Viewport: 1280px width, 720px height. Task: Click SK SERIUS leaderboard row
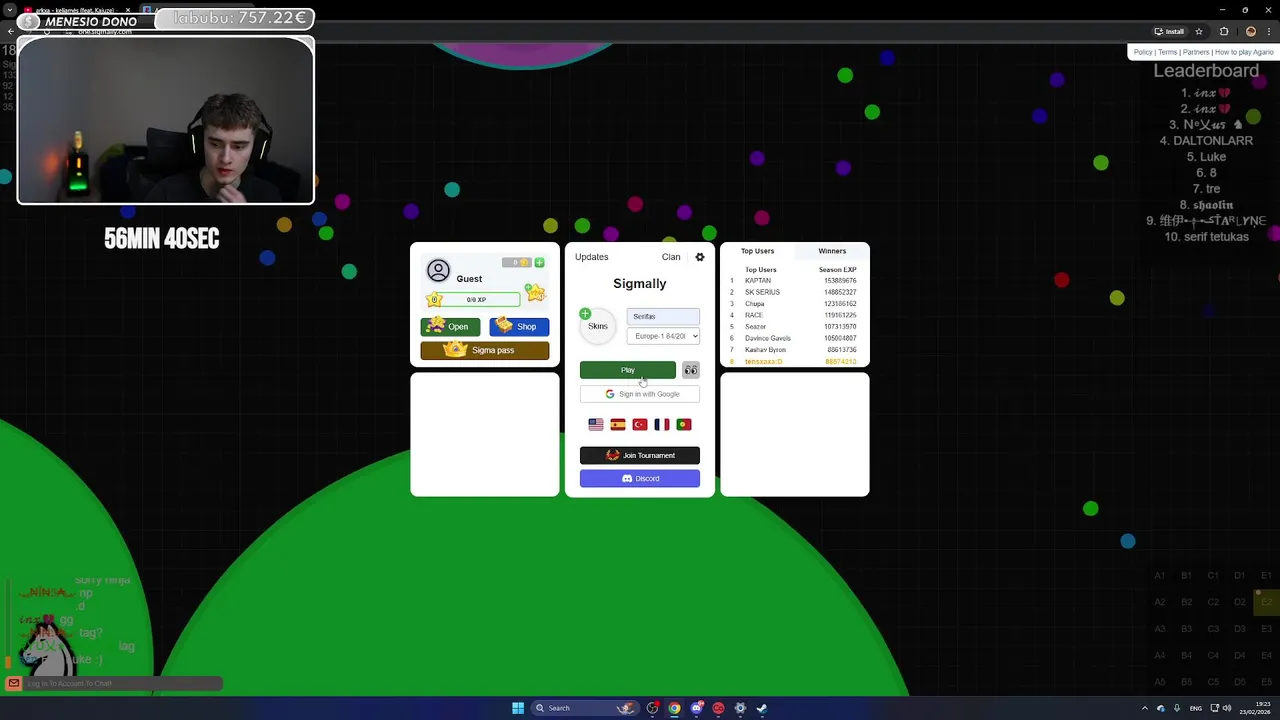pyautogui.click(x=794, y=292)
